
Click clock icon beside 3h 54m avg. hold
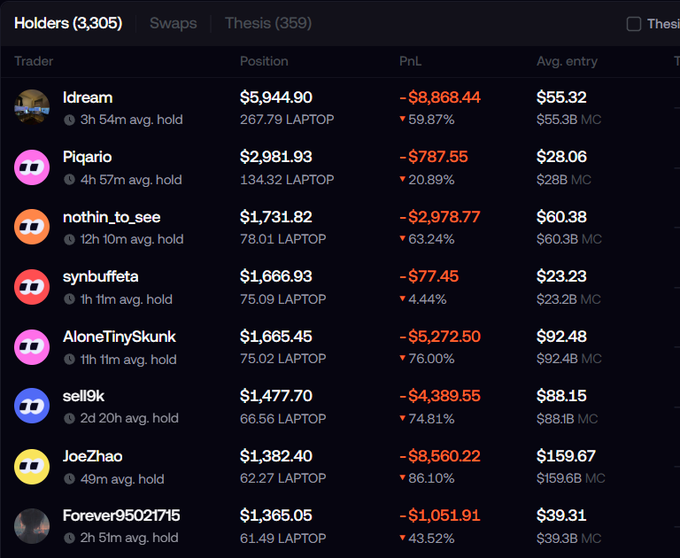click(69, 120)
